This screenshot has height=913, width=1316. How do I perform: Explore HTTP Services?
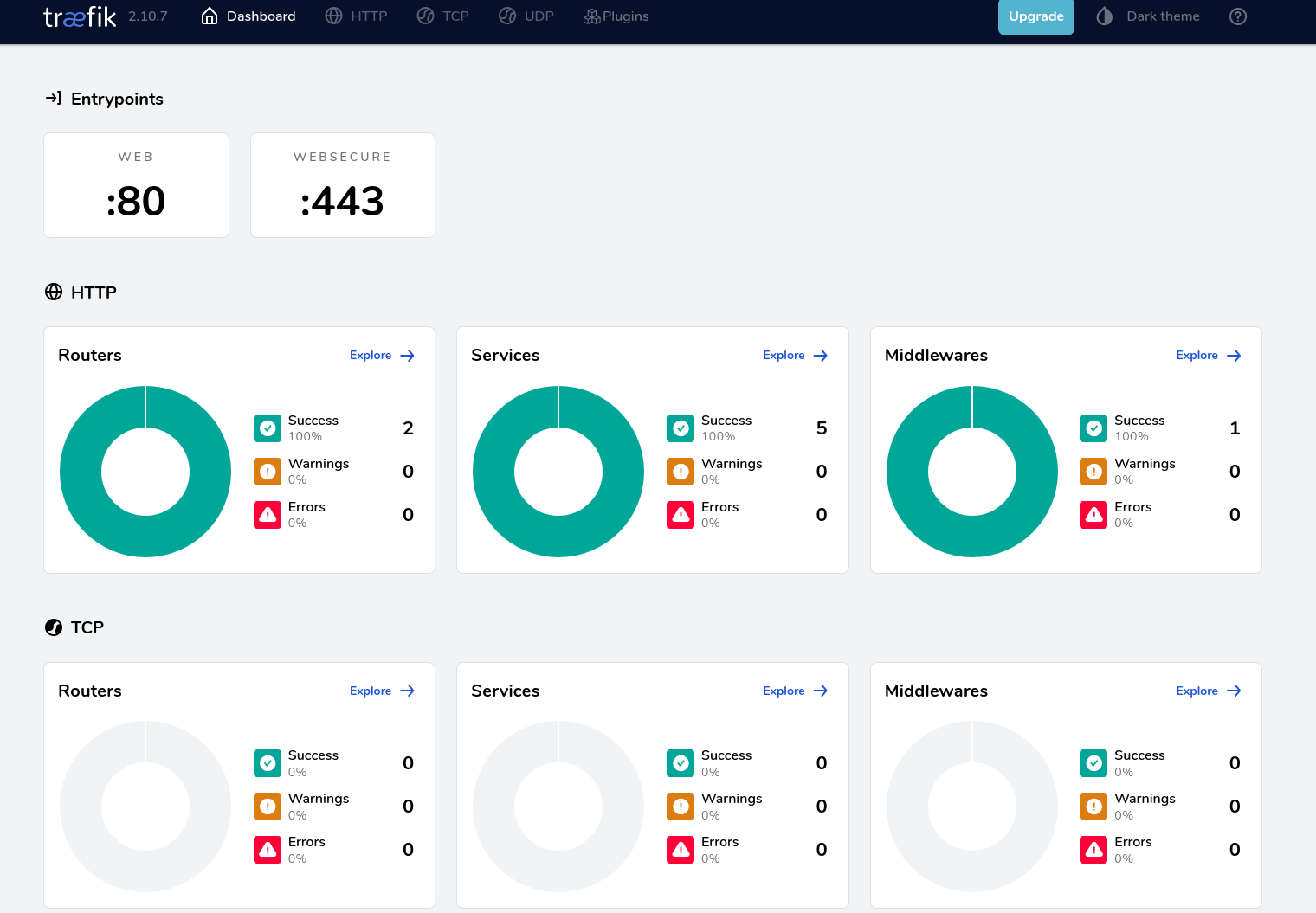point(795,356)
